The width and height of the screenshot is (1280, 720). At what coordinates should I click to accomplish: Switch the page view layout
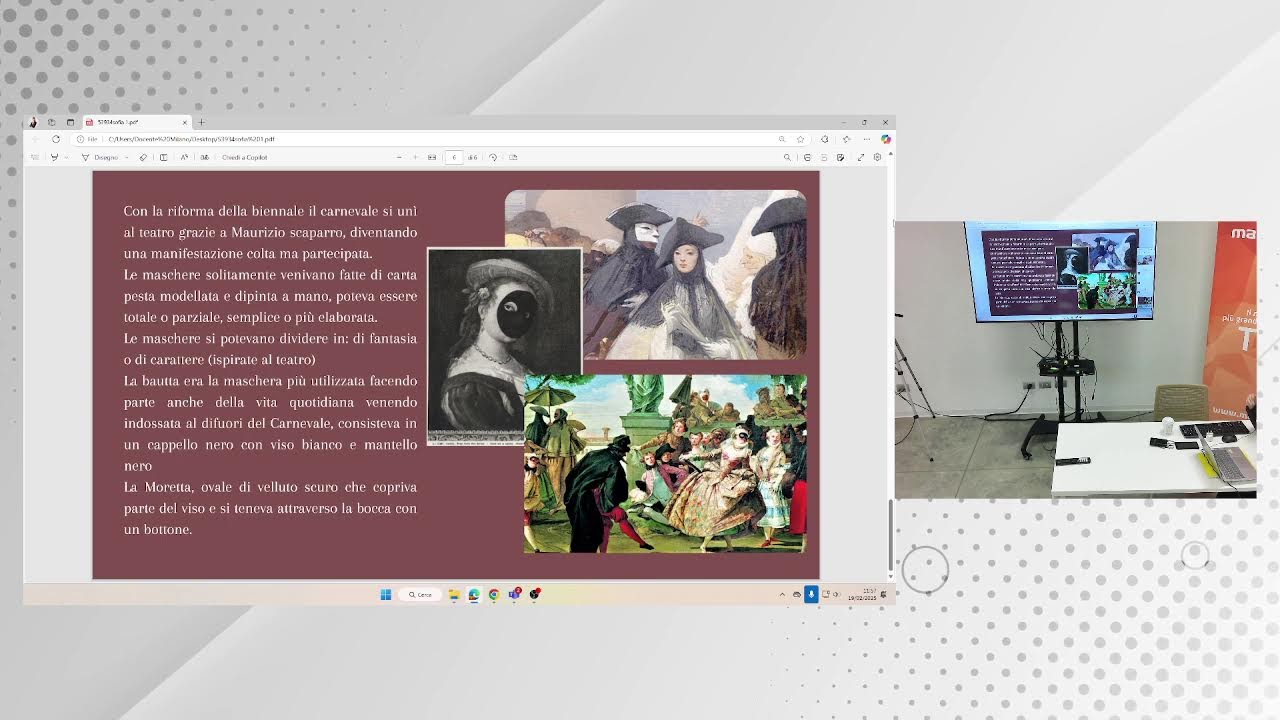coord(513,157)
